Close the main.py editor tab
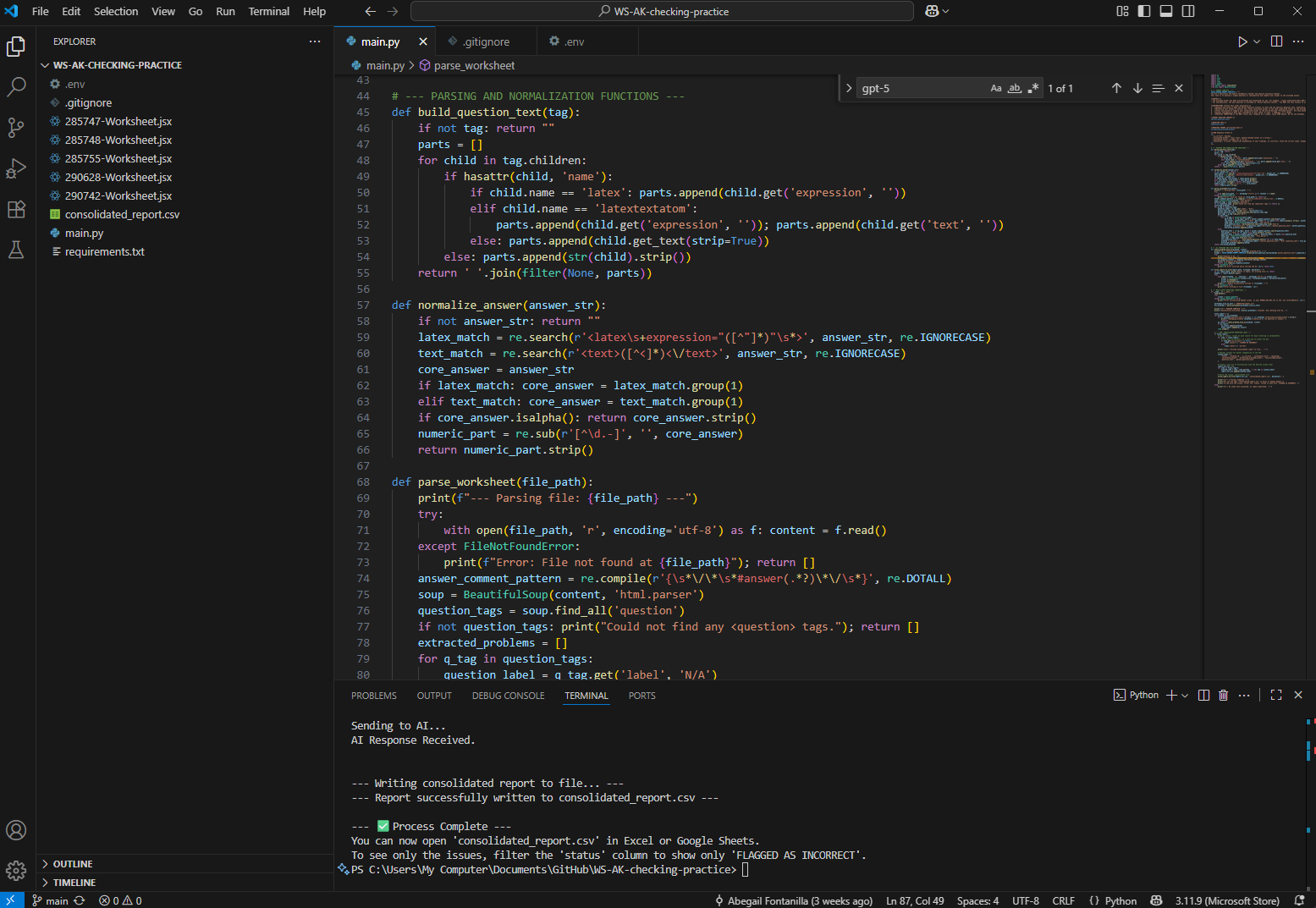Image resolution: width=1316 pixels, height=908 pixels. (423, 41)
